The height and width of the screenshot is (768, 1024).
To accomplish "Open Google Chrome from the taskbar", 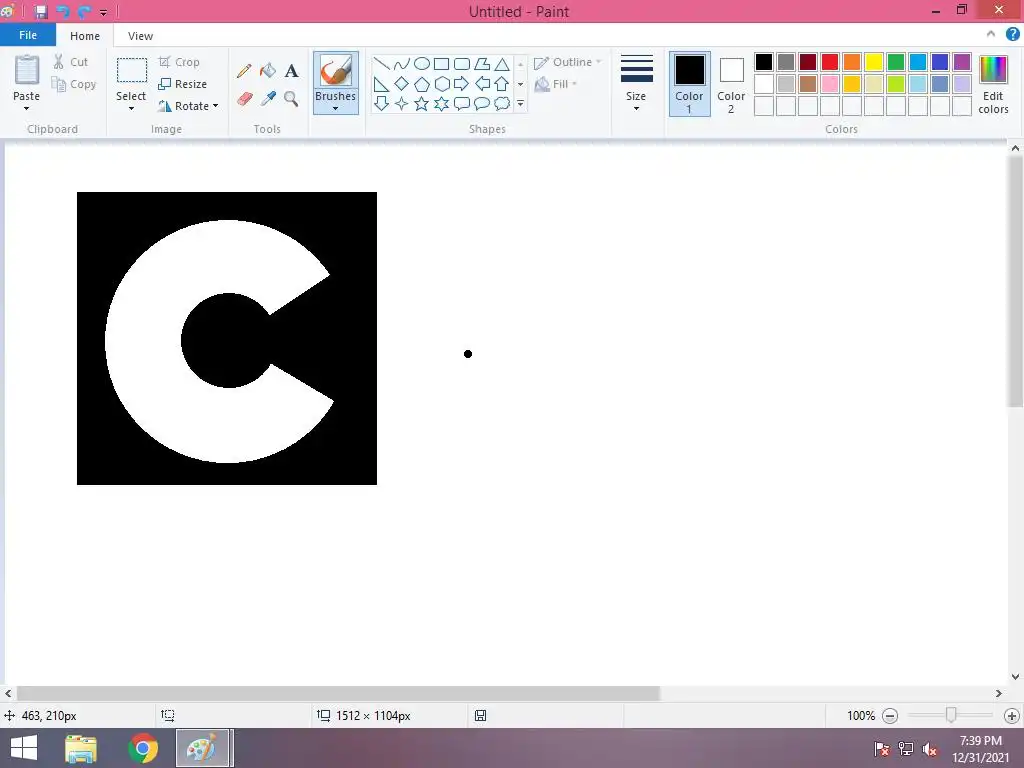I will coord(143,748).
